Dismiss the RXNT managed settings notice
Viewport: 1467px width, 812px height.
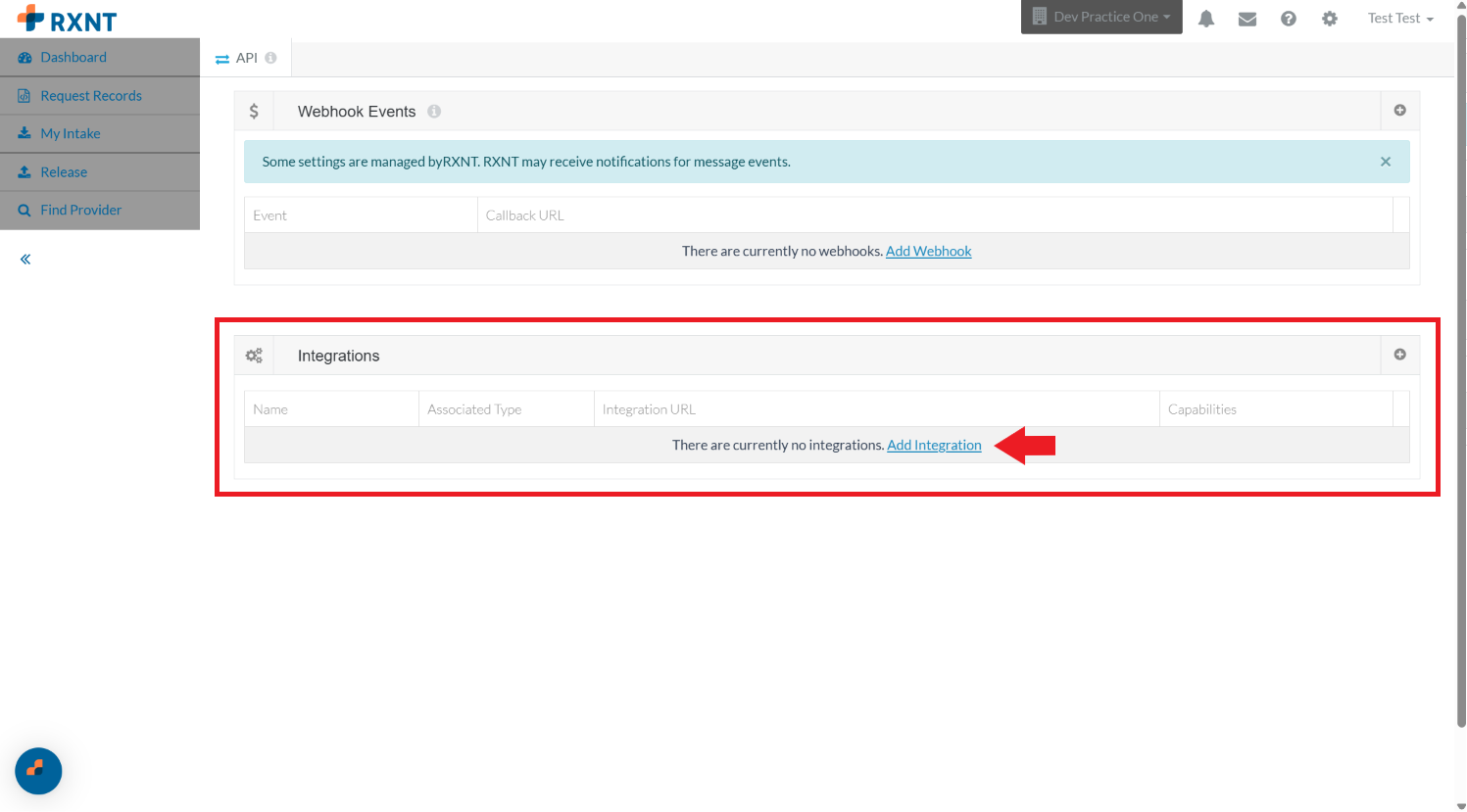coord(1386,162)
